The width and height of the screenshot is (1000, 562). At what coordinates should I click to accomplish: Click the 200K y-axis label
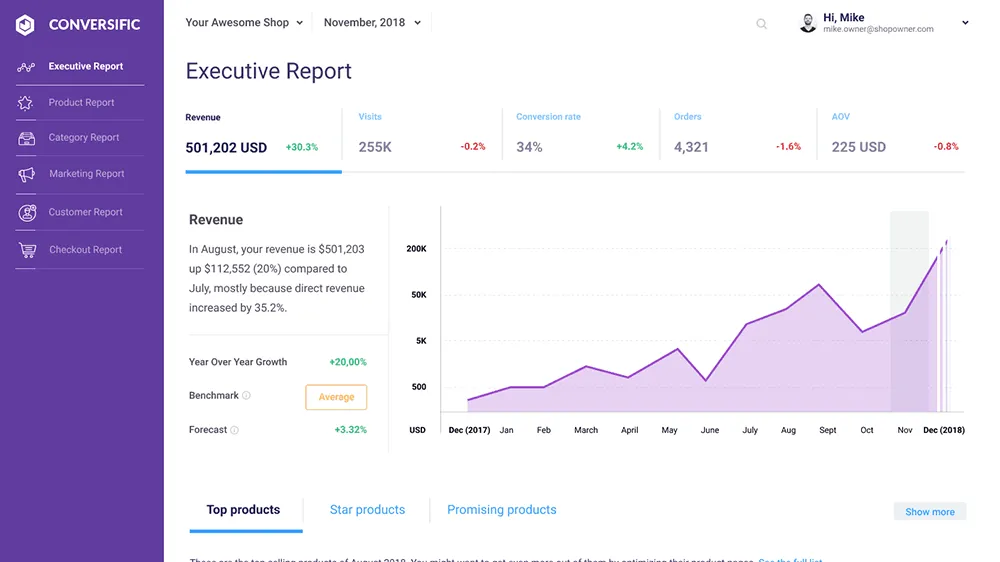416,249
